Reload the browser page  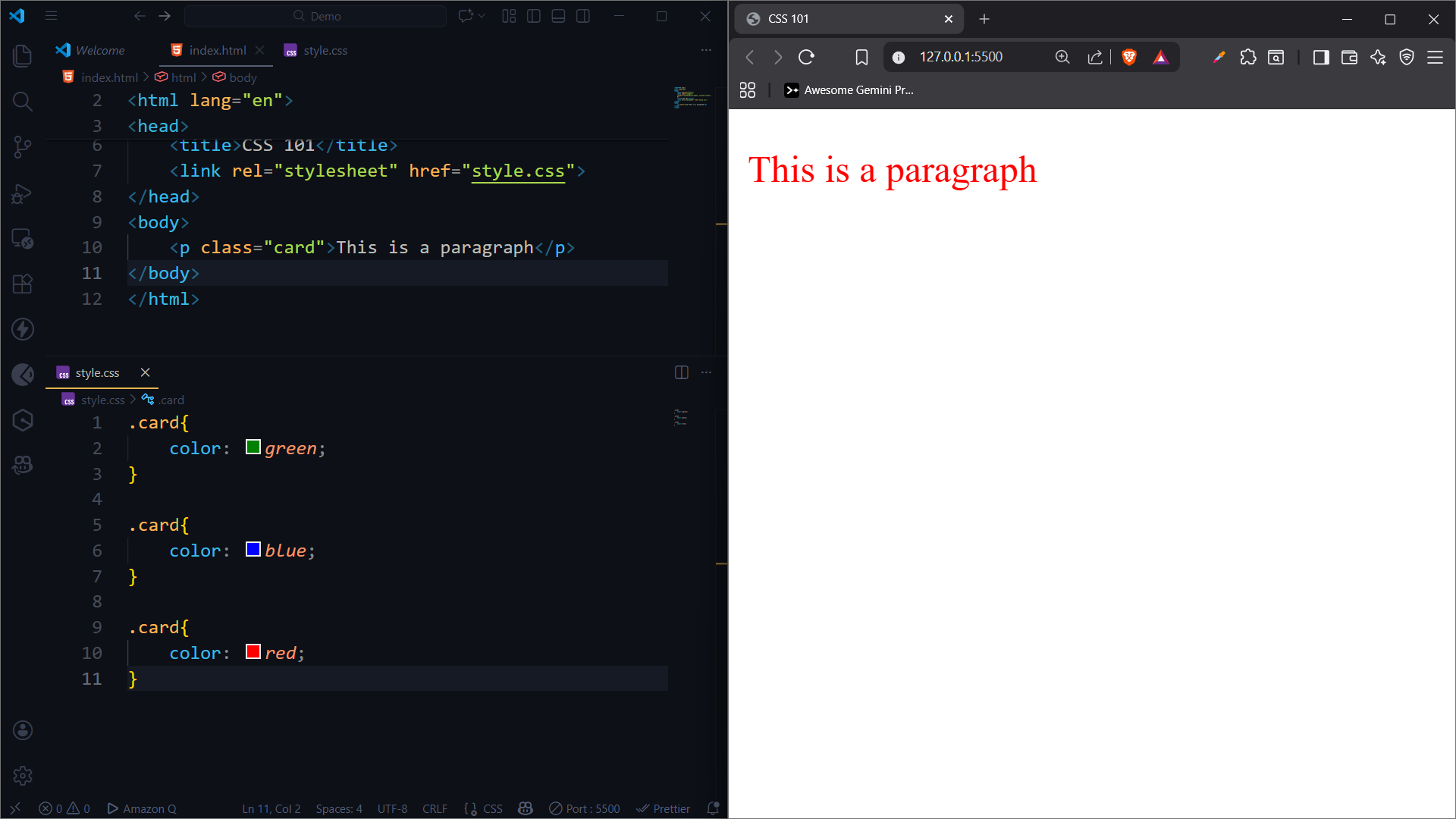806,57
